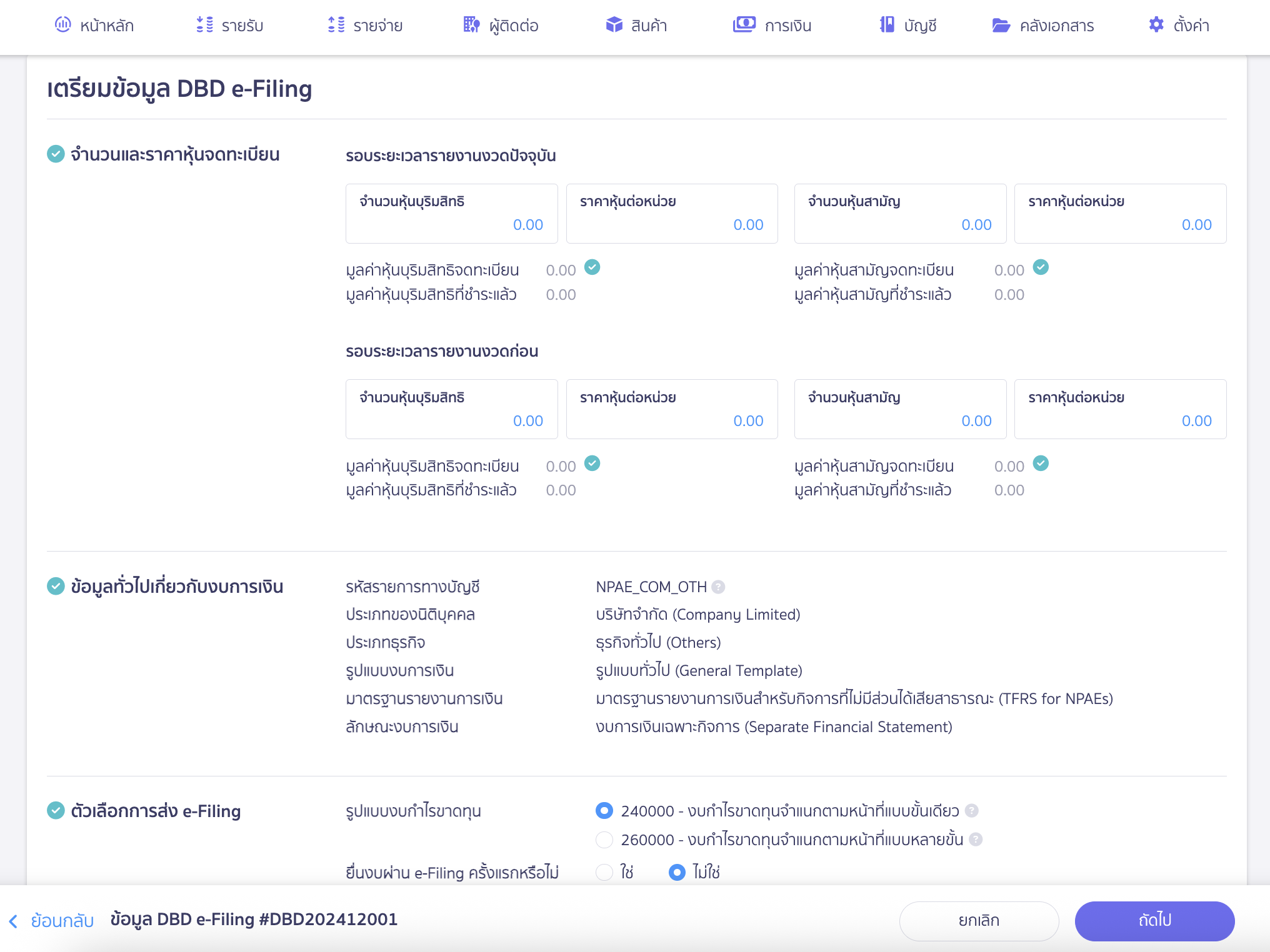The height and width of the screenshot is (952, 1270).
Task: Click the income (รายรับ) list icon
Action: point(204,25)
